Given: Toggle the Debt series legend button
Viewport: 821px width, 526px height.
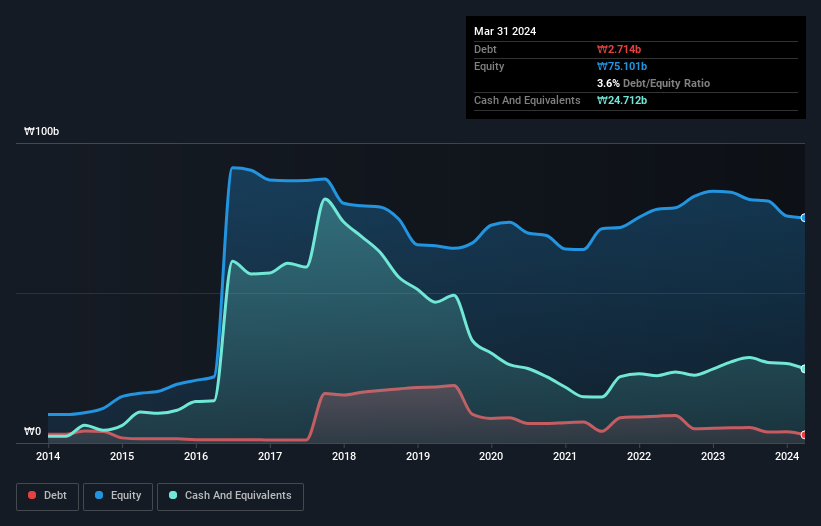Looking at the screenshot, I should click(48, 496).
